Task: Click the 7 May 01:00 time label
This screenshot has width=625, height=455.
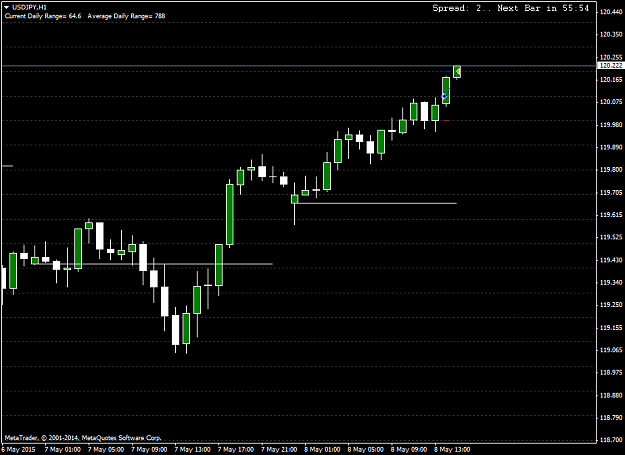Action: [63, 449]
